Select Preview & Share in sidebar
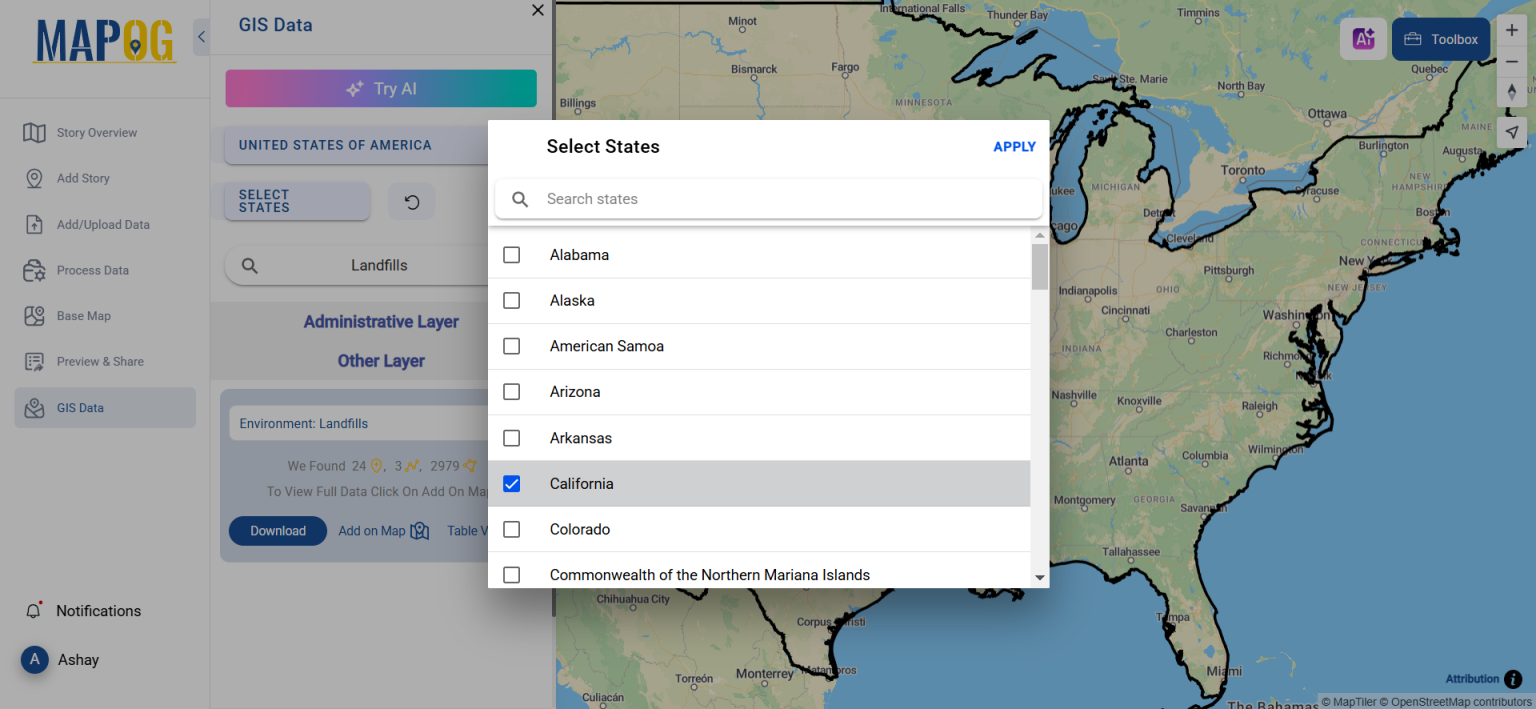This screenshot has width=1536, height=709. pyautogui.click(x=98, y=361)
